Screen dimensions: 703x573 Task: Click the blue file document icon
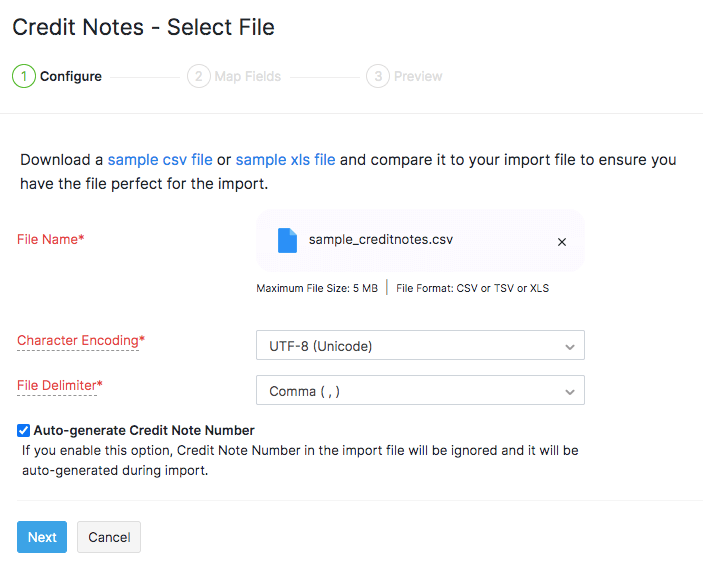288,241
